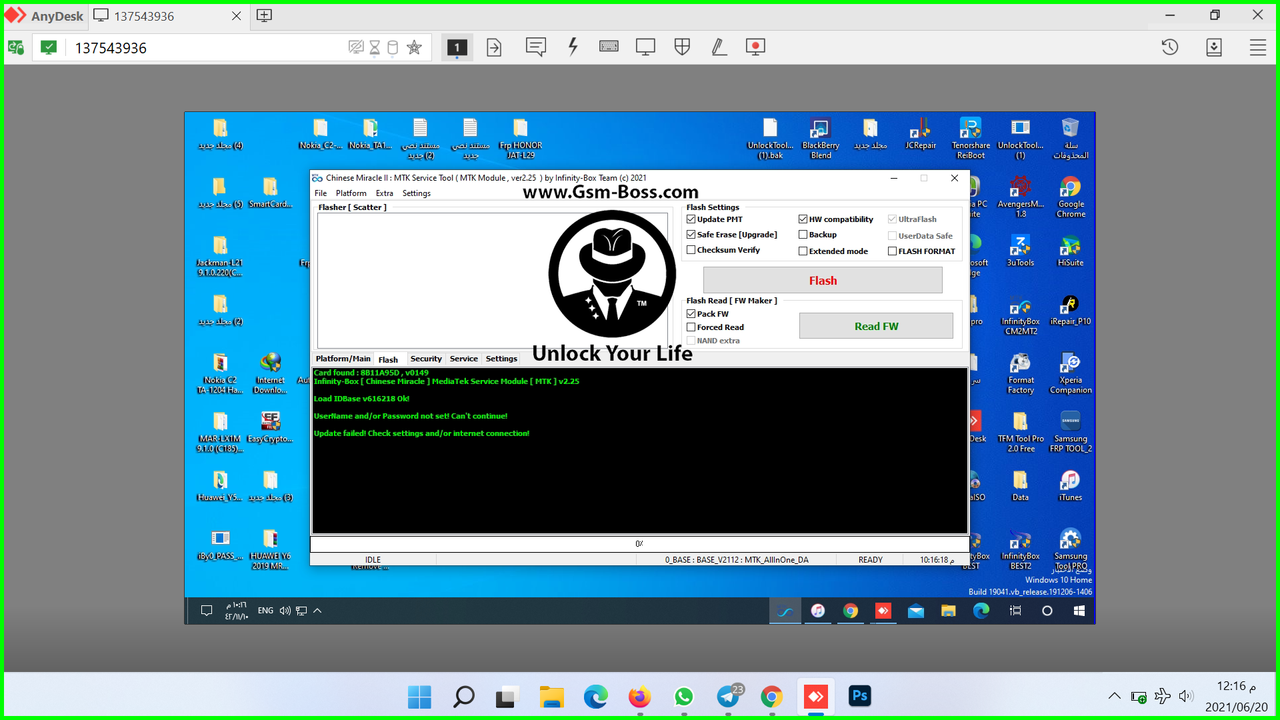This screenshot has width=1280, height=720.
Task: Expand hidden tray icons on remote taskbar
Action: [x=318, y=610]
